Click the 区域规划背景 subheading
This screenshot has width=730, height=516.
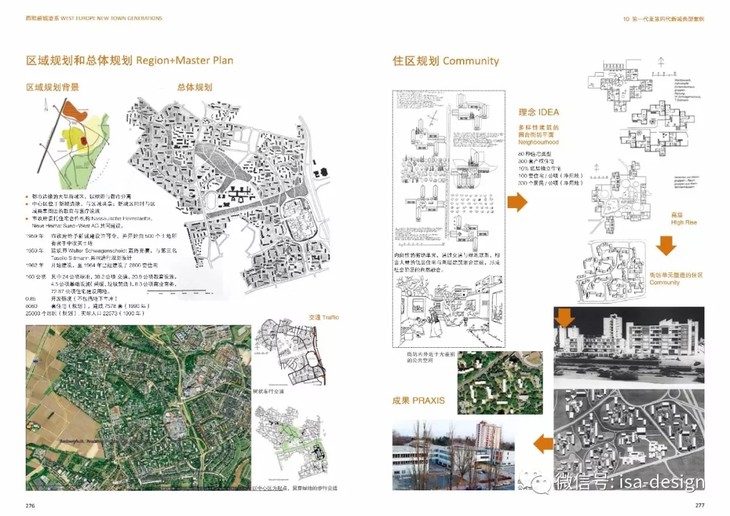coord(52,87)
